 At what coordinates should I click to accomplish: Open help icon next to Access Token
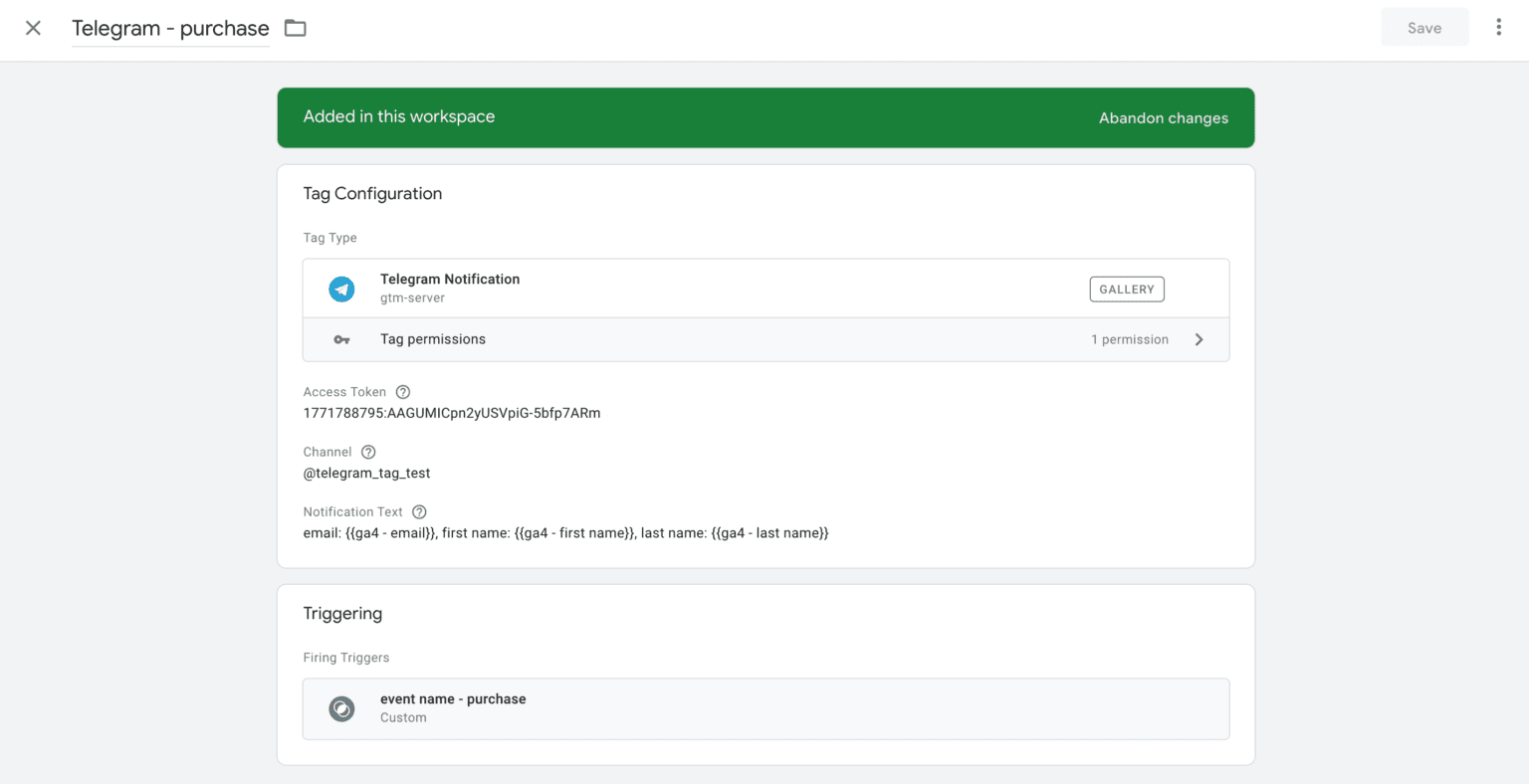[x=402, y=392]
